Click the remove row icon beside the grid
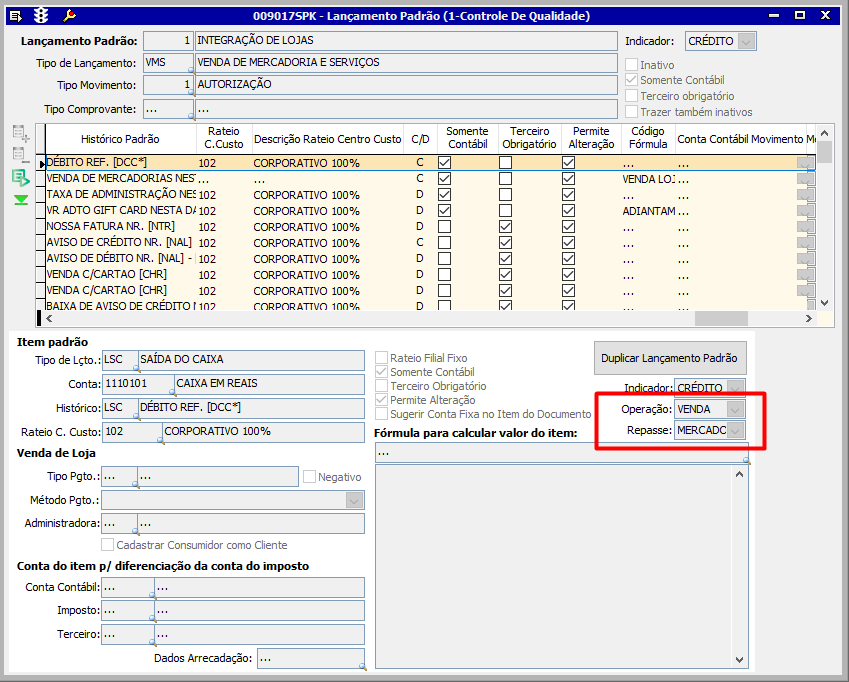 click(x=20, y=154)
